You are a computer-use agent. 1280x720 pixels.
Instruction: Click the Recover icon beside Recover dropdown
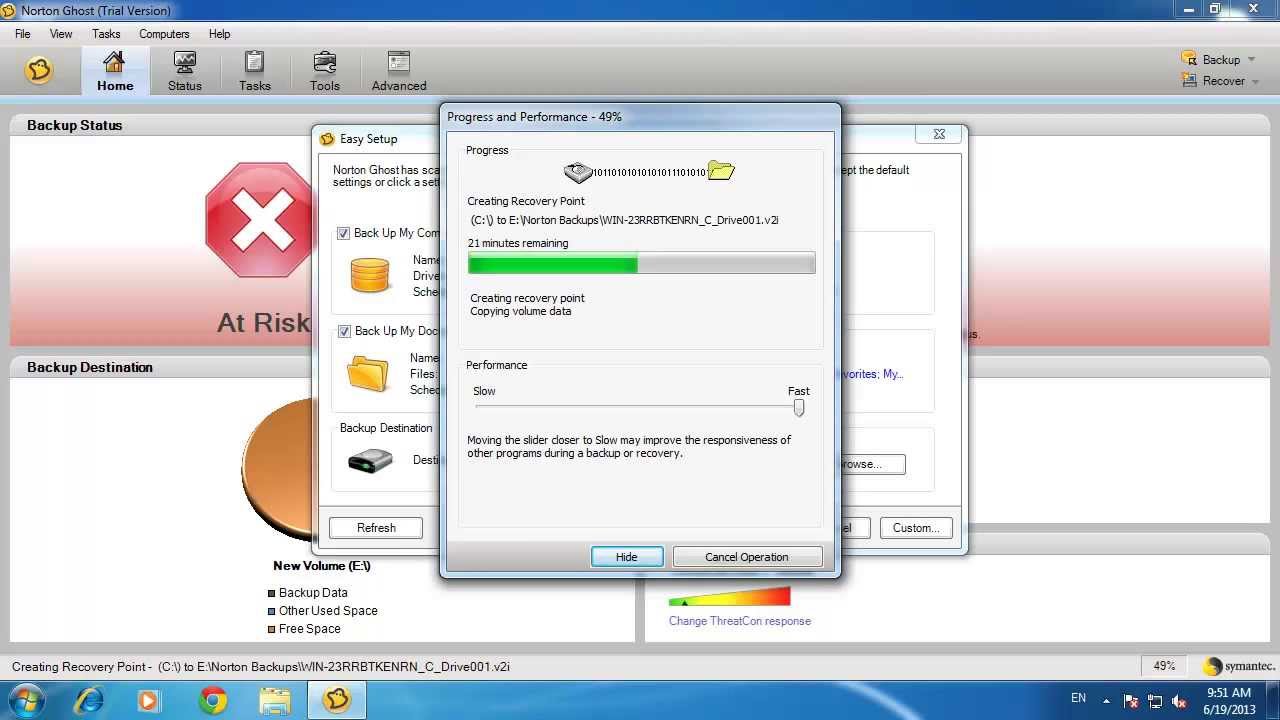(x=1189, y=80)
